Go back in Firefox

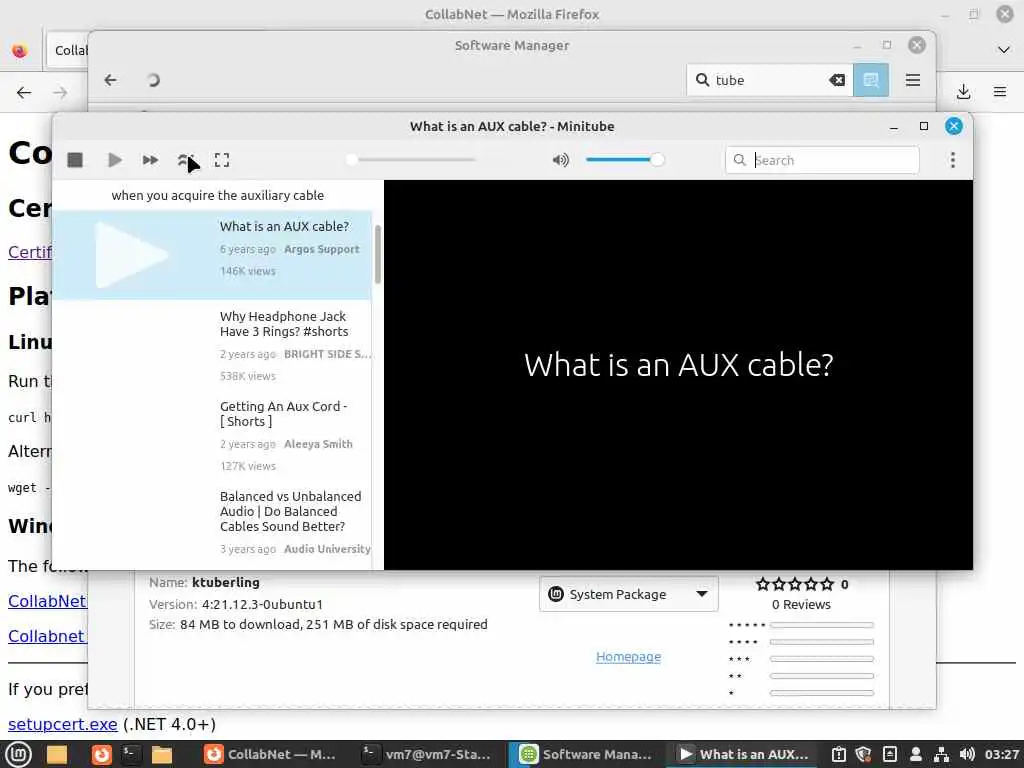tap(24, 92)
